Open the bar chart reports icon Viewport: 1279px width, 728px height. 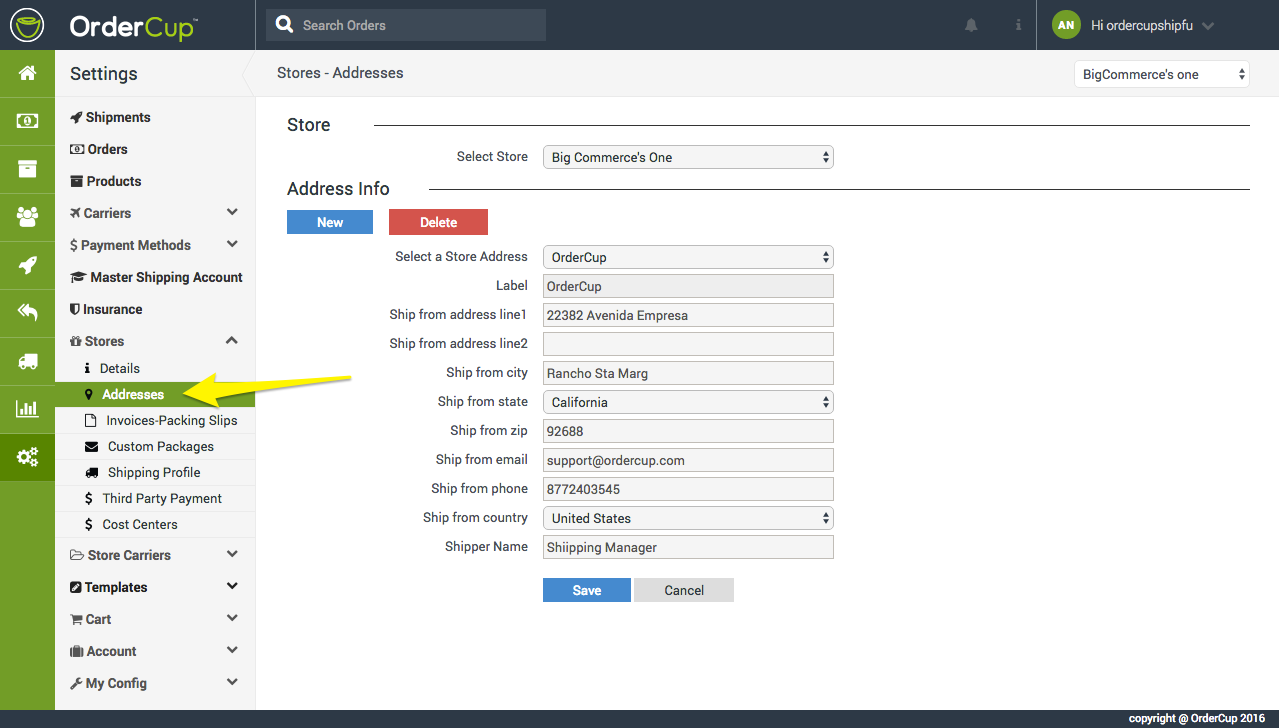point(27,409)
